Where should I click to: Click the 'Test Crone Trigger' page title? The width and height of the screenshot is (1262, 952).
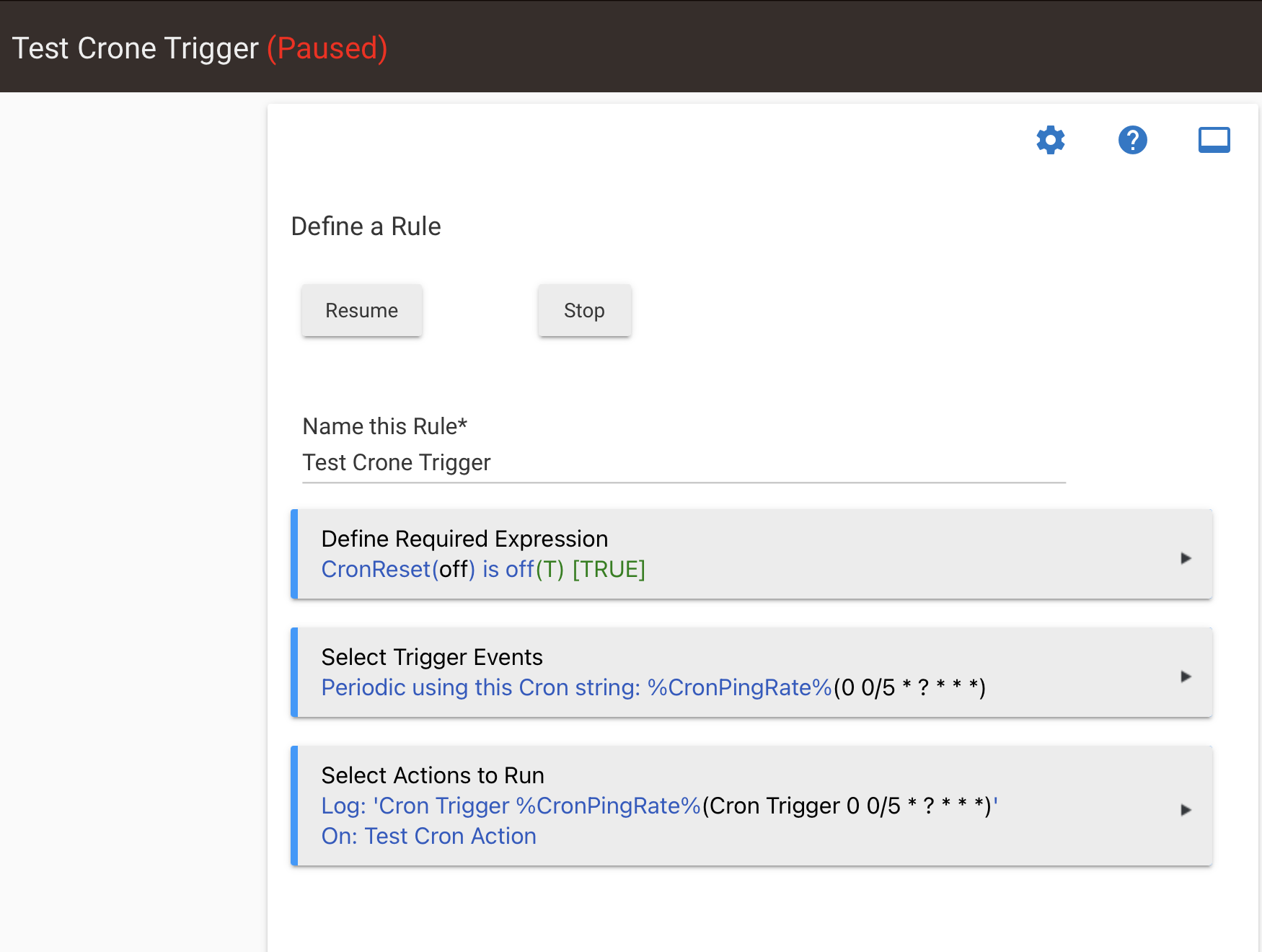[x=136, y=48]
